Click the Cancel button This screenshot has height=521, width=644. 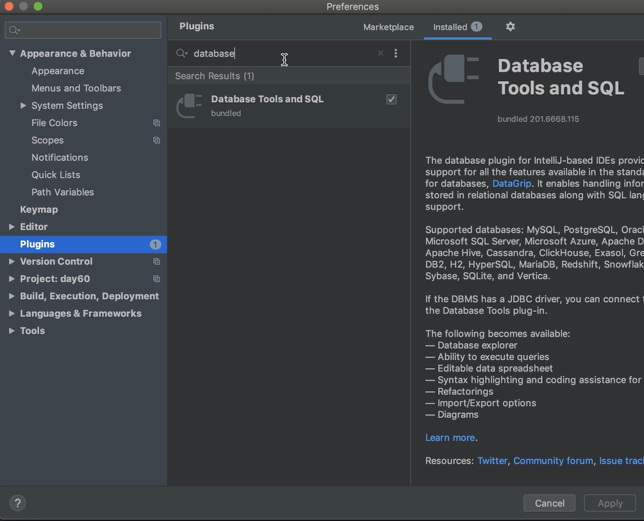click(x=549, y=503)
